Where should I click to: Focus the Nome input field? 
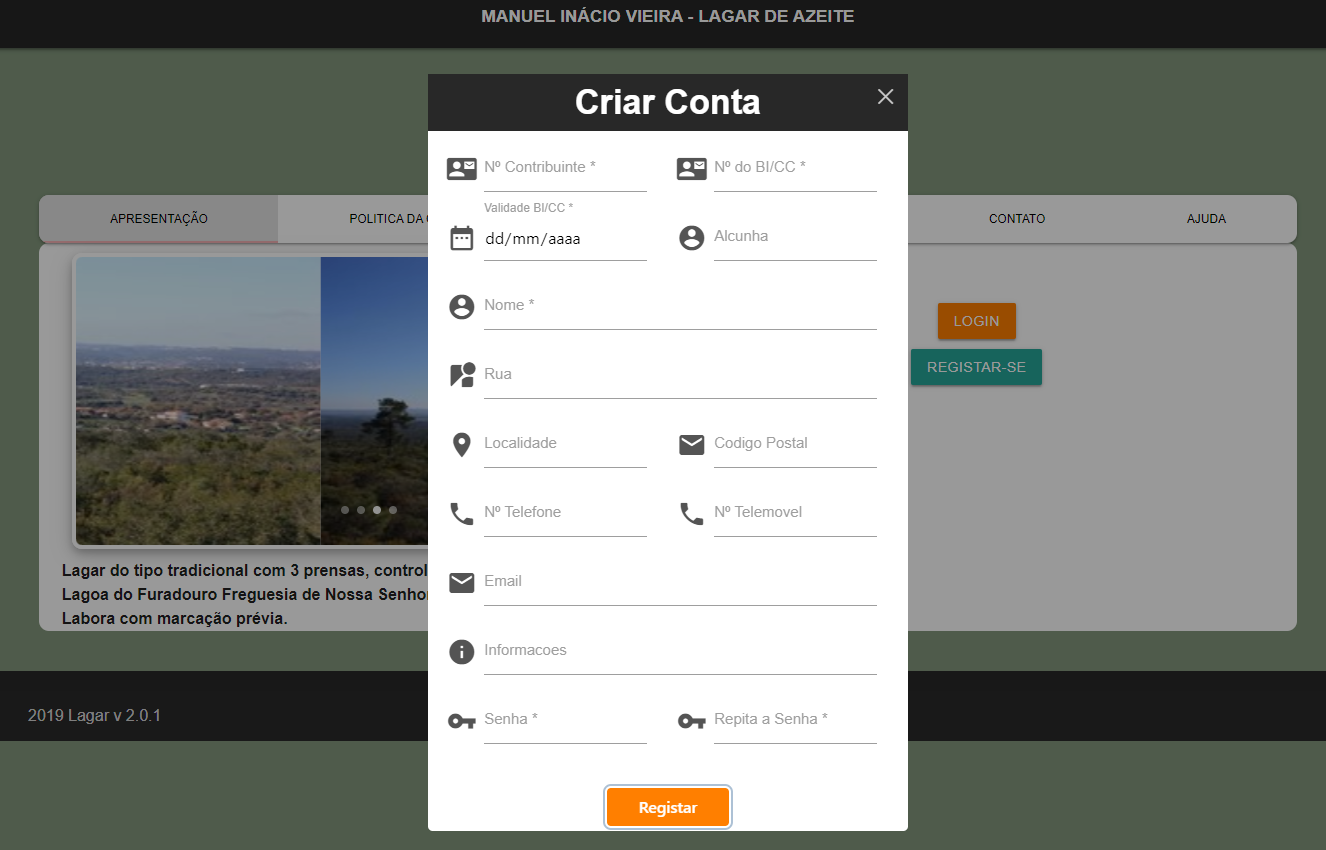coord(680,307)
